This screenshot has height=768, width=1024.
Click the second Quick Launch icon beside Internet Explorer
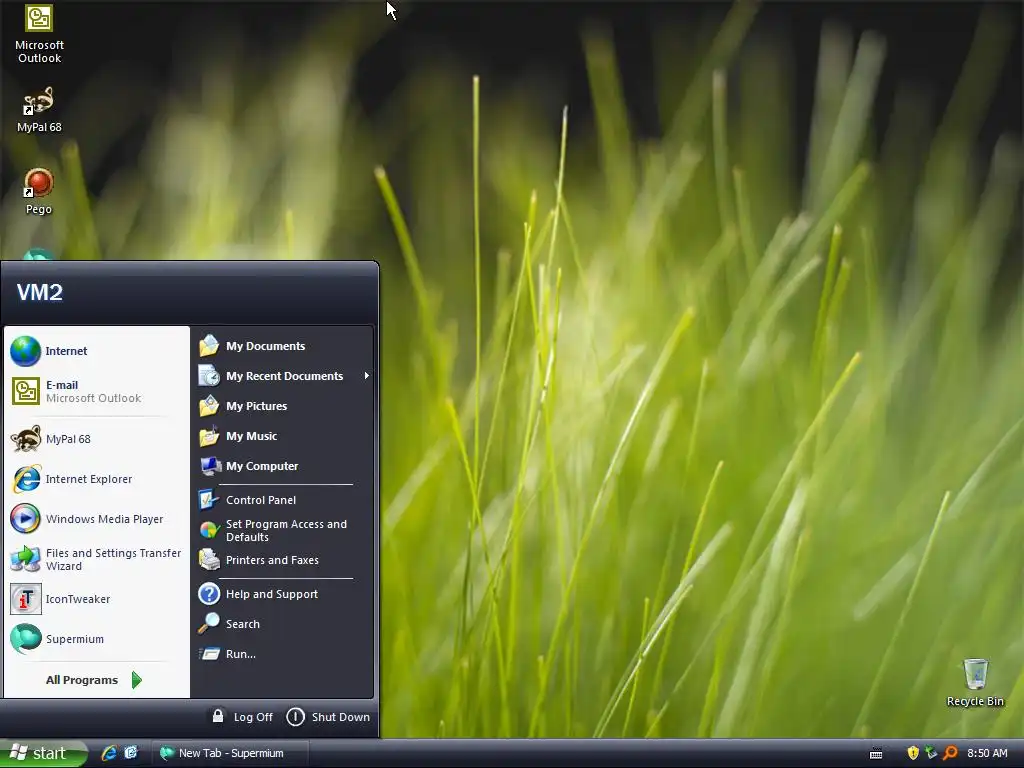pos(131,753)
